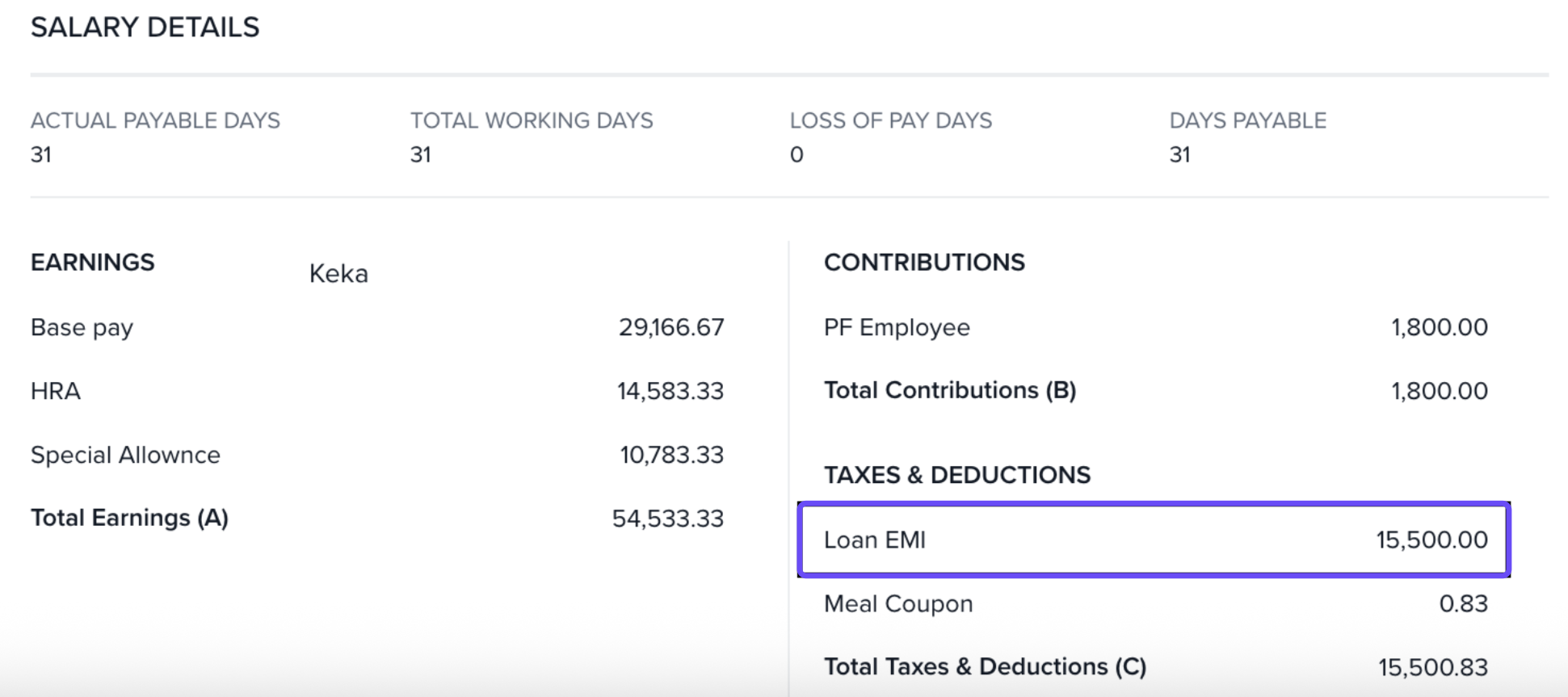Viewport: 1568px width, 697px height.
Task: Click the Total Contributions (B) label
Action: click(x=949, y=391)
